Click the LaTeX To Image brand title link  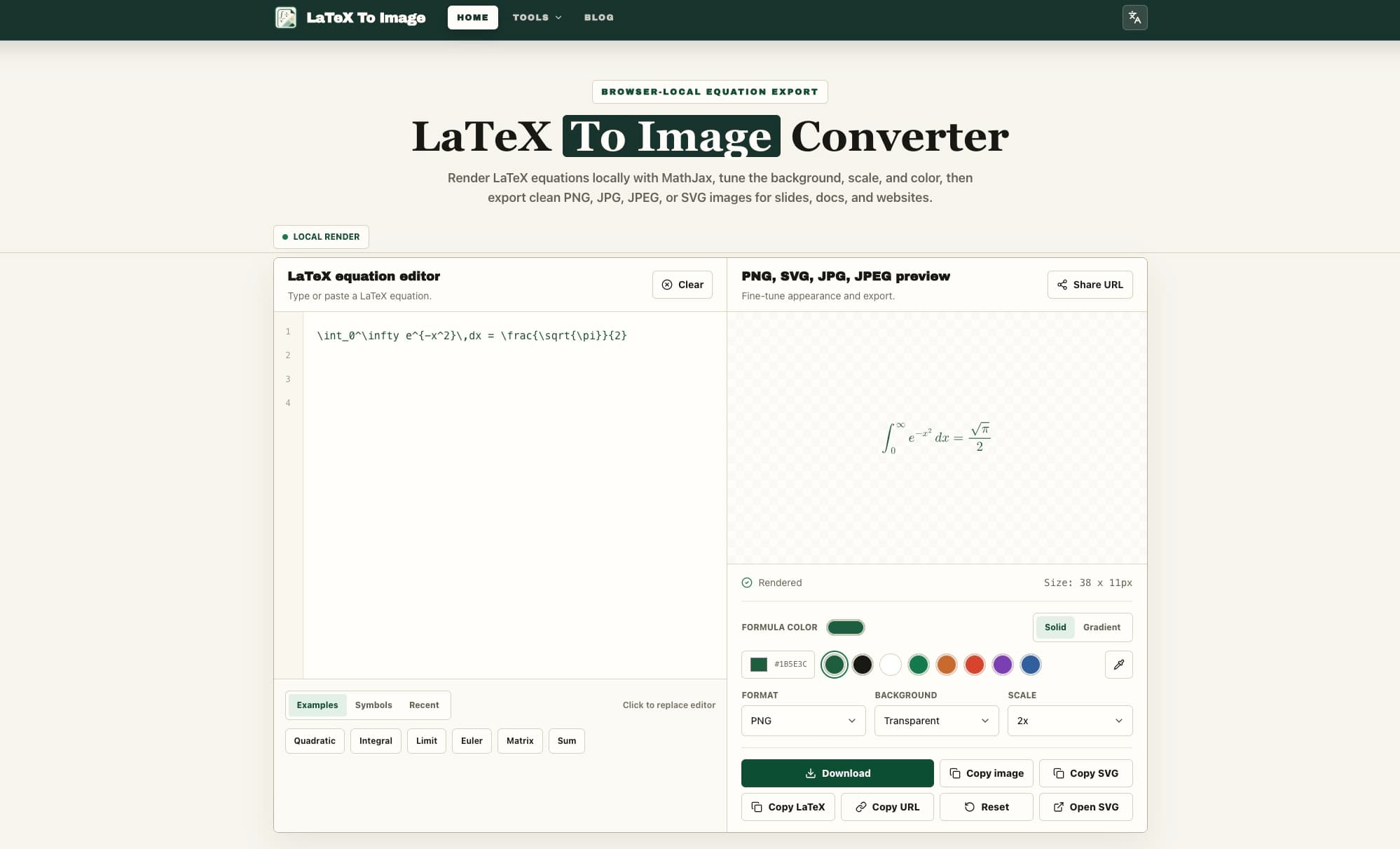[366, 18]
